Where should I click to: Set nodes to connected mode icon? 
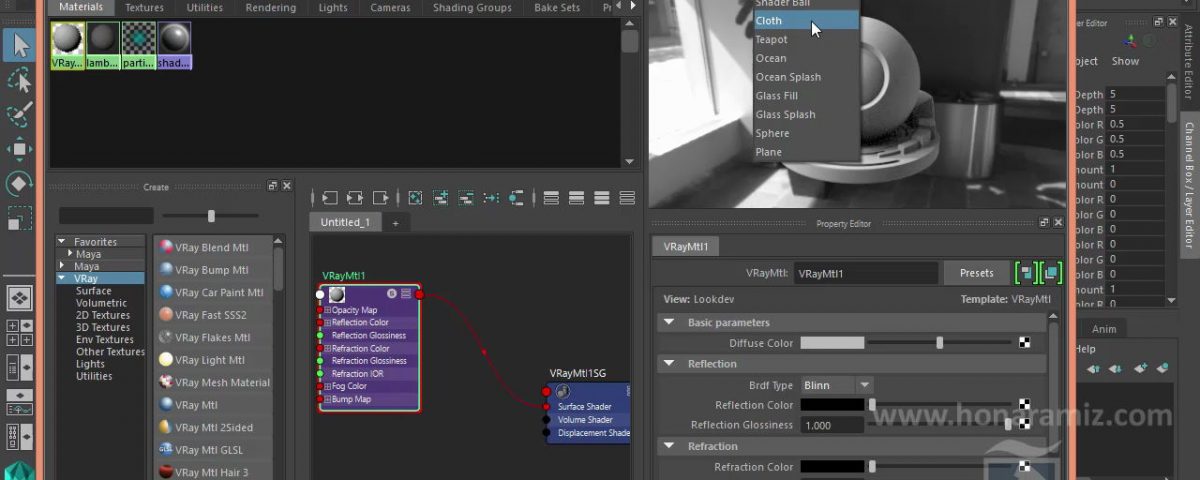click(576, 198)
